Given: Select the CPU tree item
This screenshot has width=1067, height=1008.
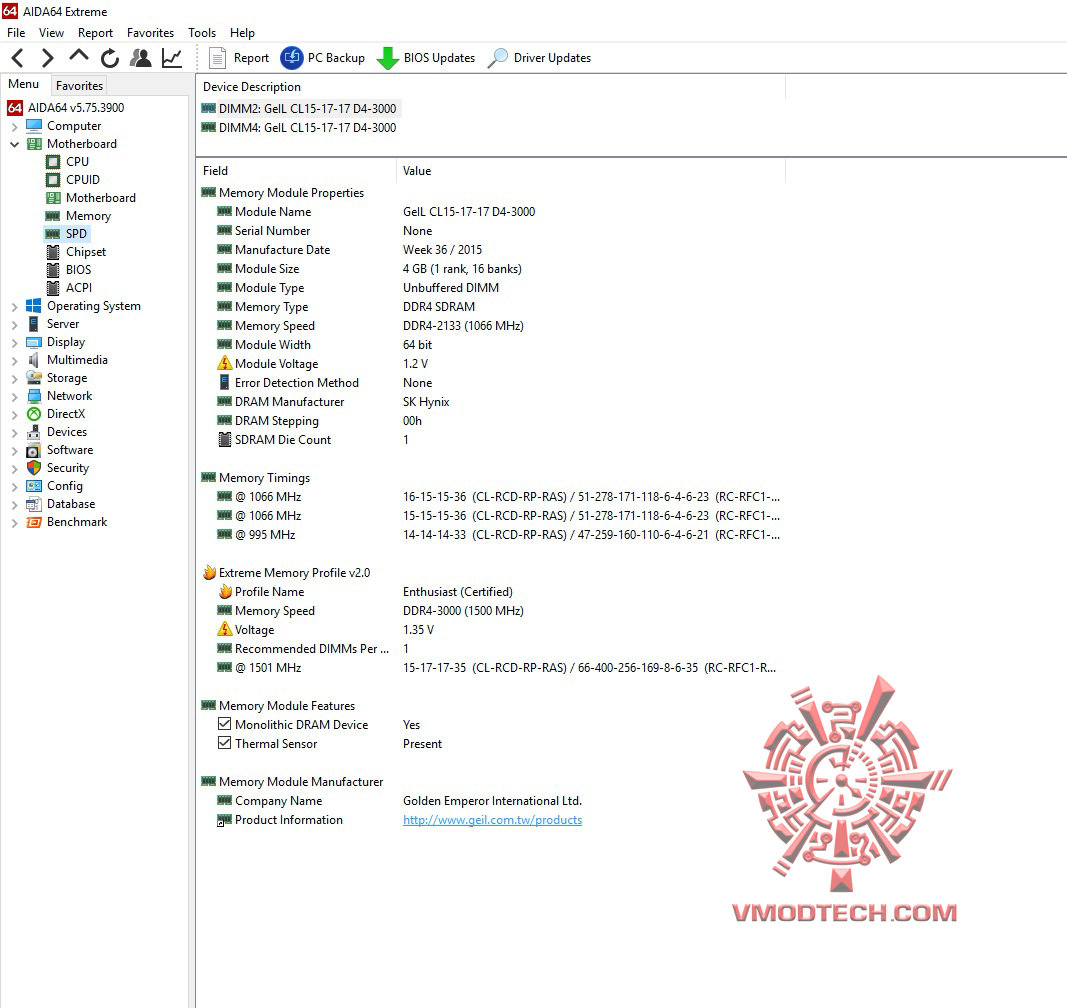Looking at the screenshot, I should click(77, 161).
